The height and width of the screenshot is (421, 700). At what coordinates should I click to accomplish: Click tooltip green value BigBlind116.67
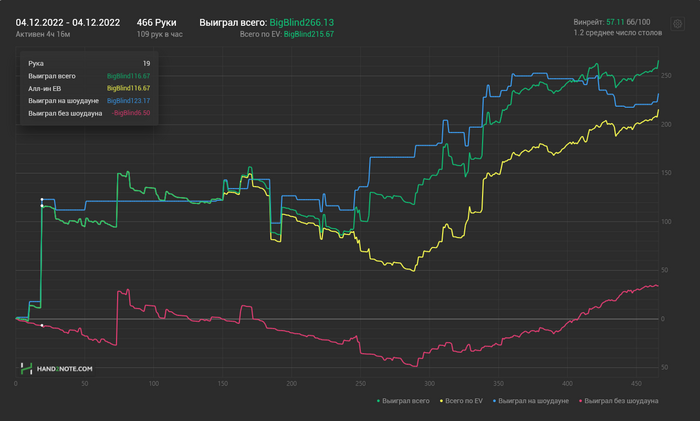(129, 76)
